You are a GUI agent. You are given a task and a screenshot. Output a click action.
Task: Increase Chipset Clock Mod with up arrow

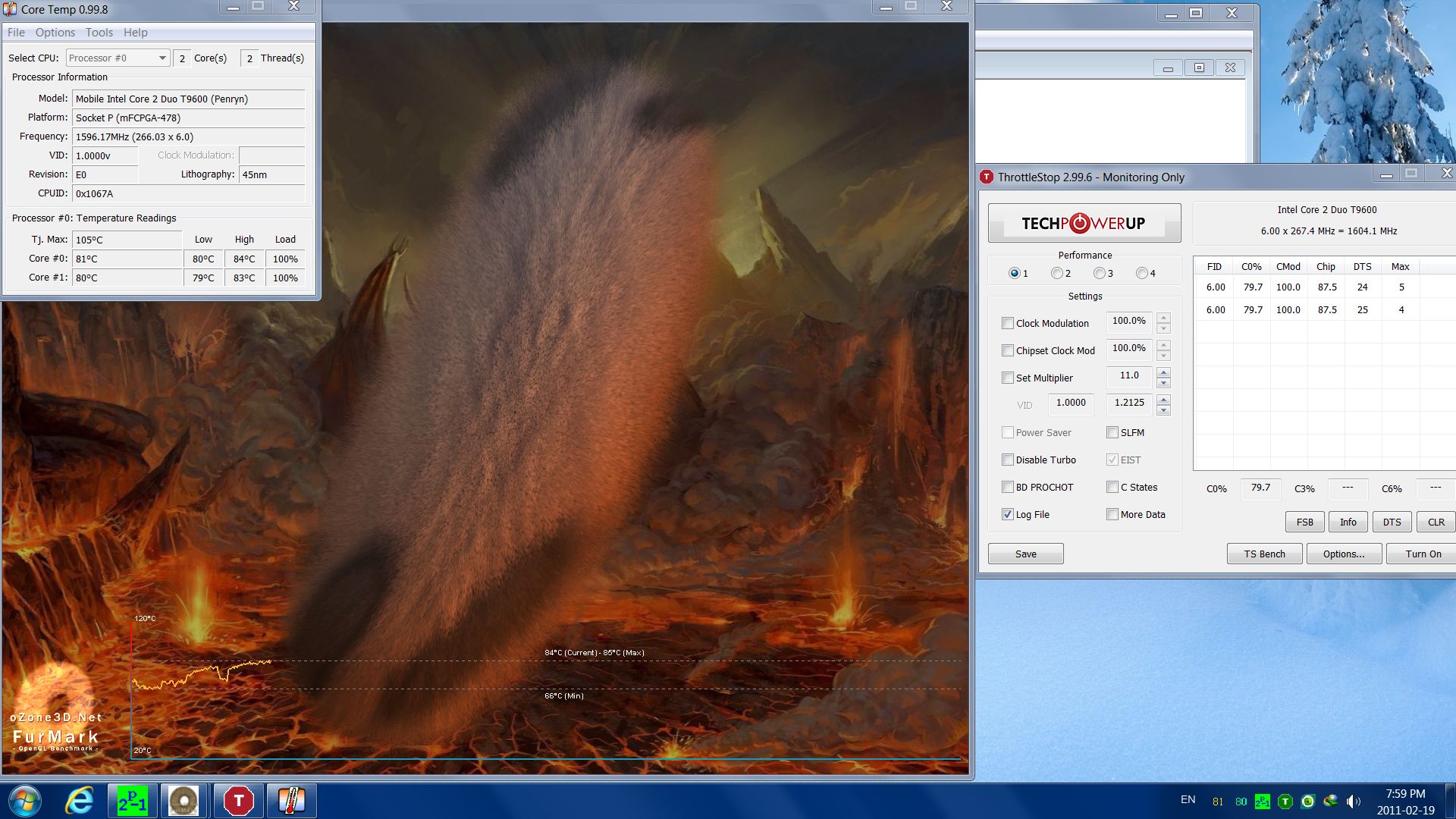point(1163,345)
